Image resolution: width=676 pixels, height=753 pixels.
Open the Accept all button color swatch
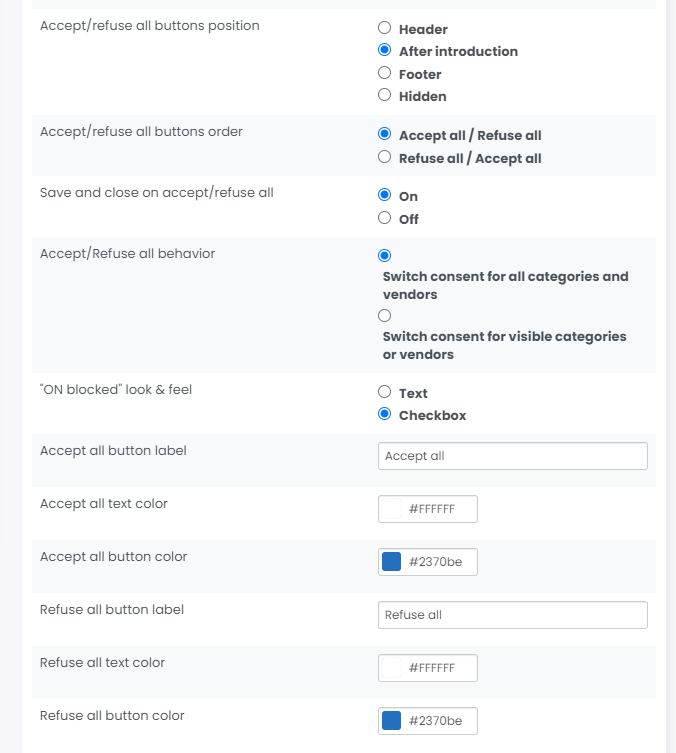392,562
